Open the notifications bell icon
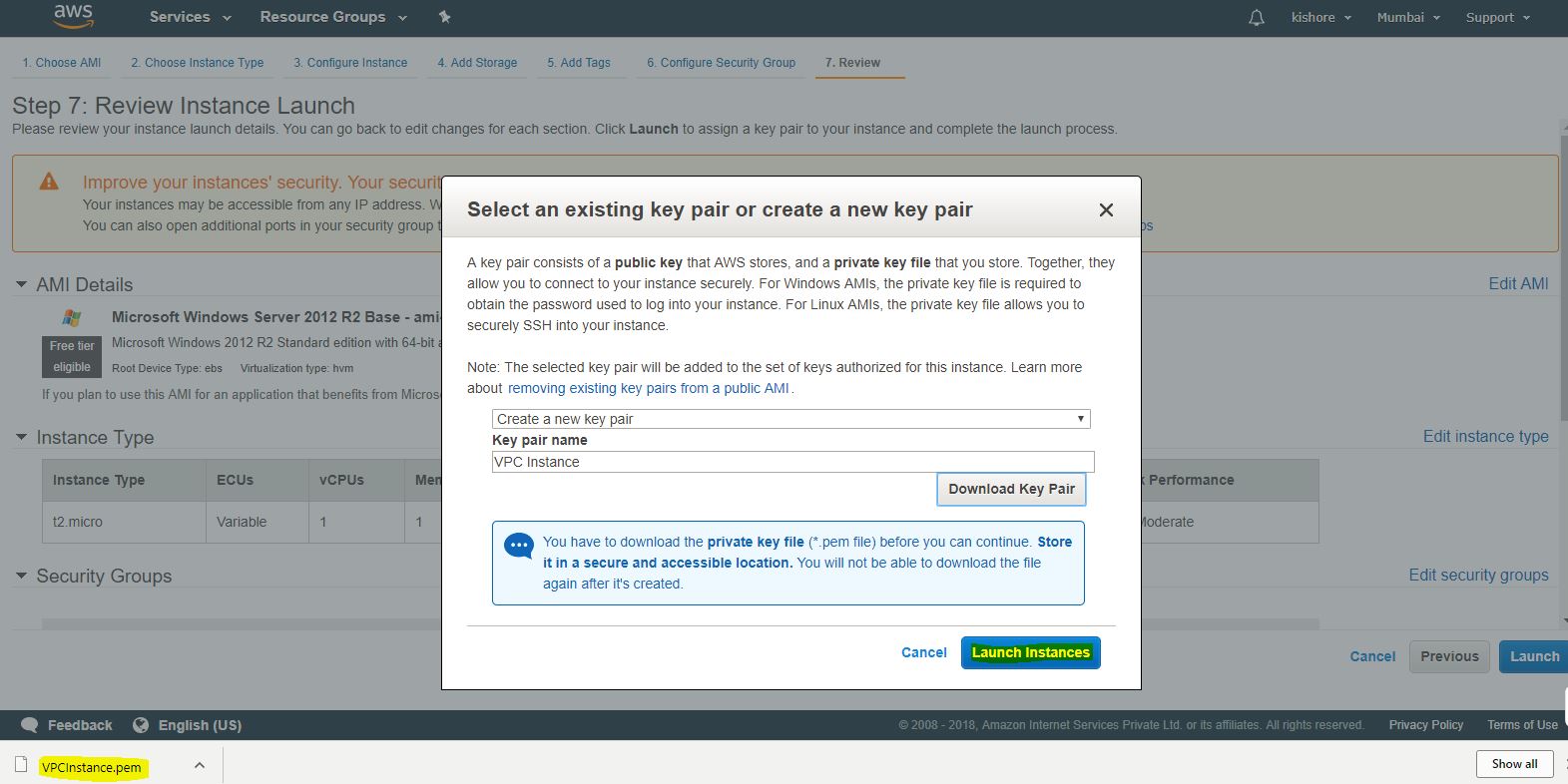 pyautogui.click(x=1257, y=18)
